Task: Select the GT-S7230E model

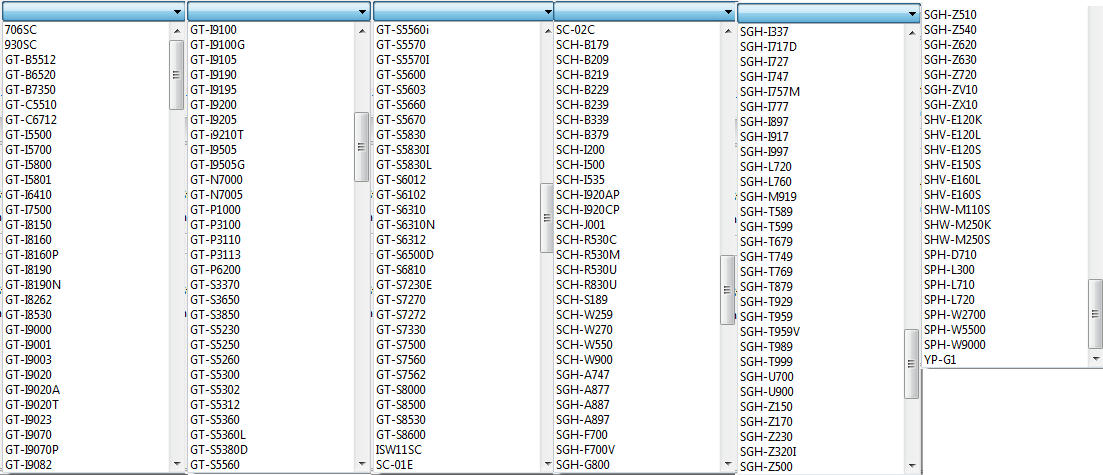Action: pyautogui.click(x=404, y=284)
